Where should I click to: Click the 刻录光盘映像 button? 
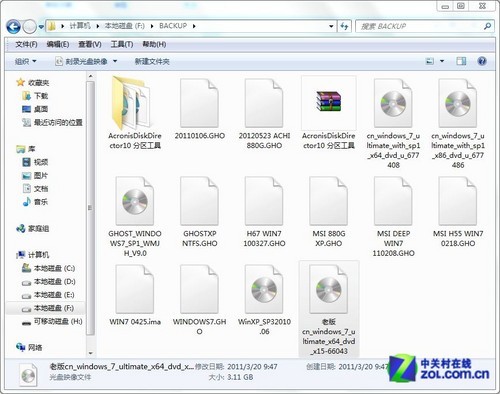click(82, 61)
